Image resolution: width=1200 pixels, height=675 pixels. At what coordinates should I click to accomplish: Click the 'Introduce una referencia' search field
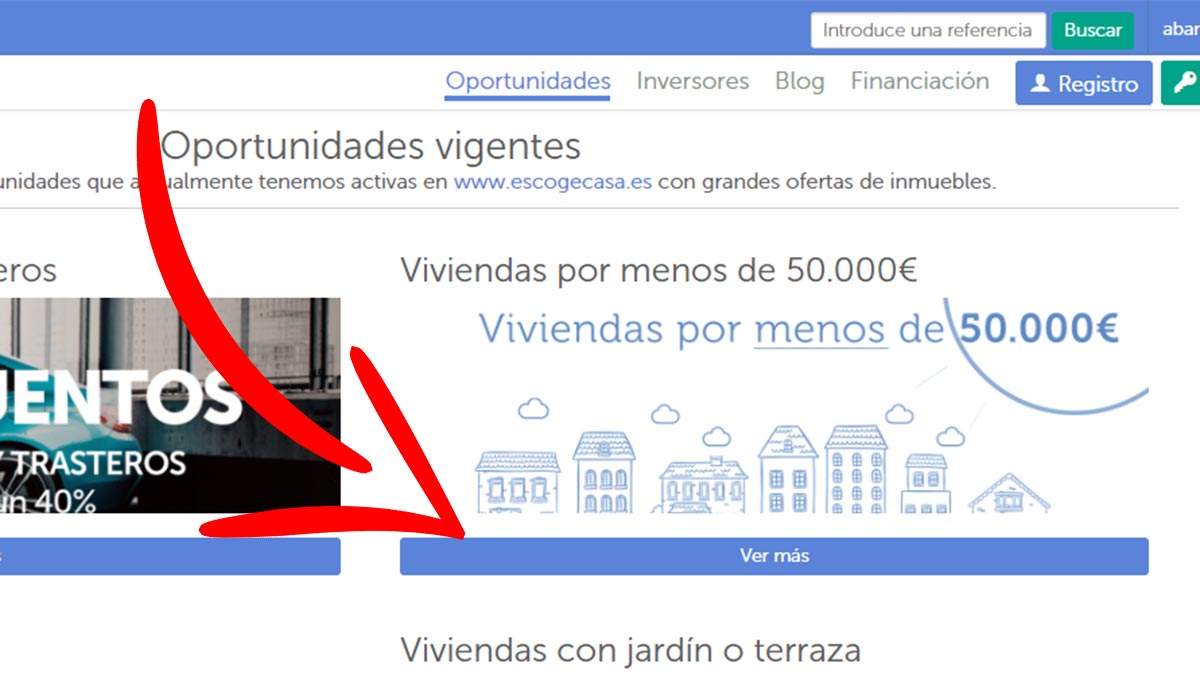tap(927, 30)
